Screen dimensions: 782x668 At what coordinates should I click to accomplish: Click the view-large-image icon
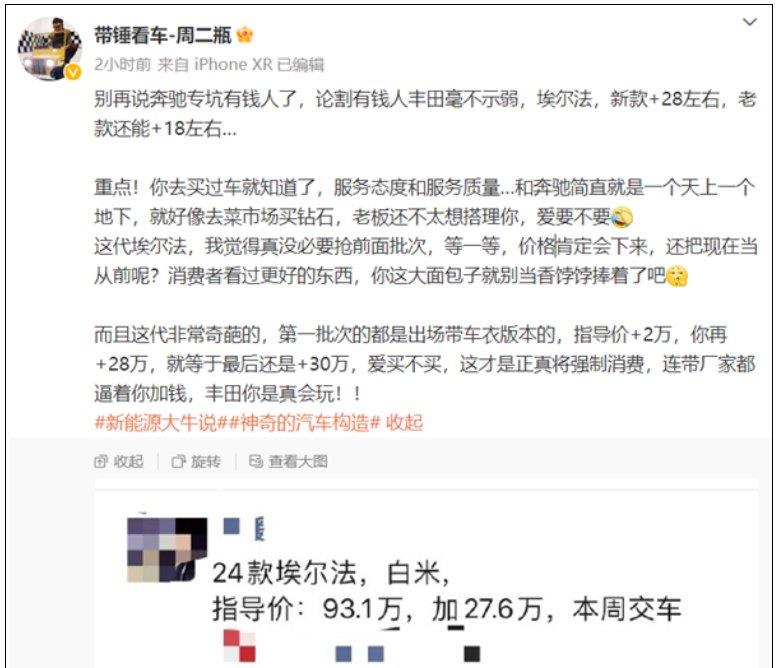click(x=256, y=461)
